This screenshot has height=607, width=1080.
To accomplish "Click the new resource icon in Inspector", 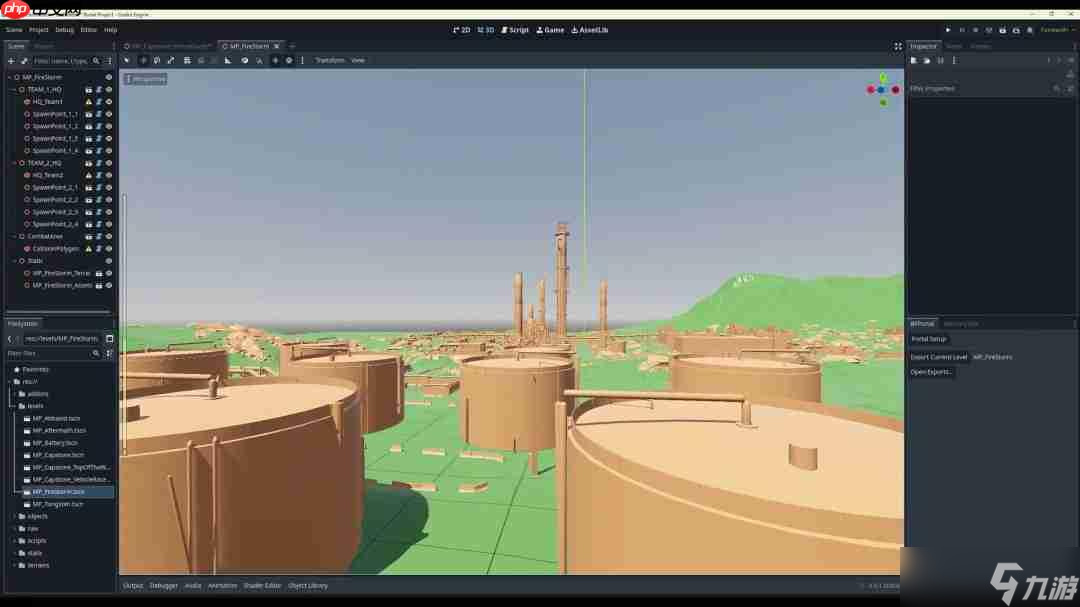I will click(x=914, y=61).
